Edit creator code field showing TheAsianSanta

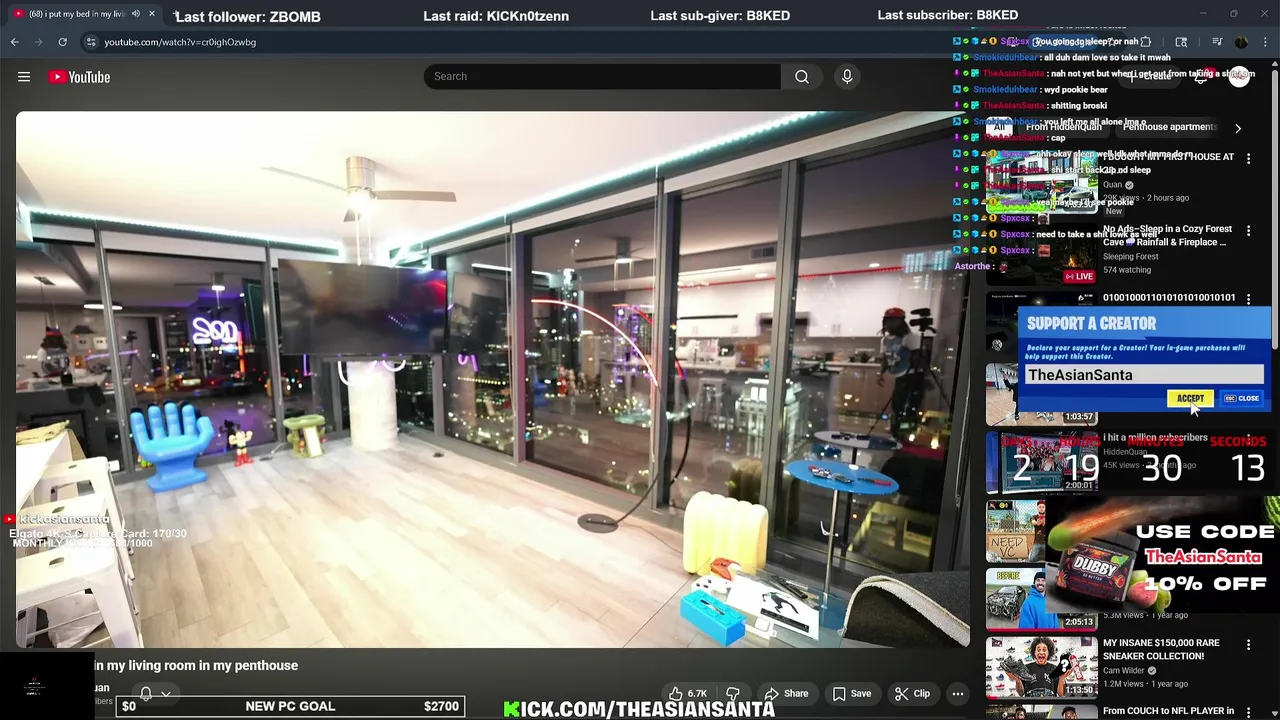coord(1144,375)
